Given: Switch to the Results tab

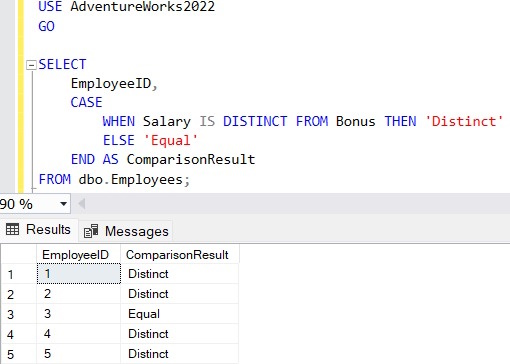Looking at the screenshot, I should point(39,230).
